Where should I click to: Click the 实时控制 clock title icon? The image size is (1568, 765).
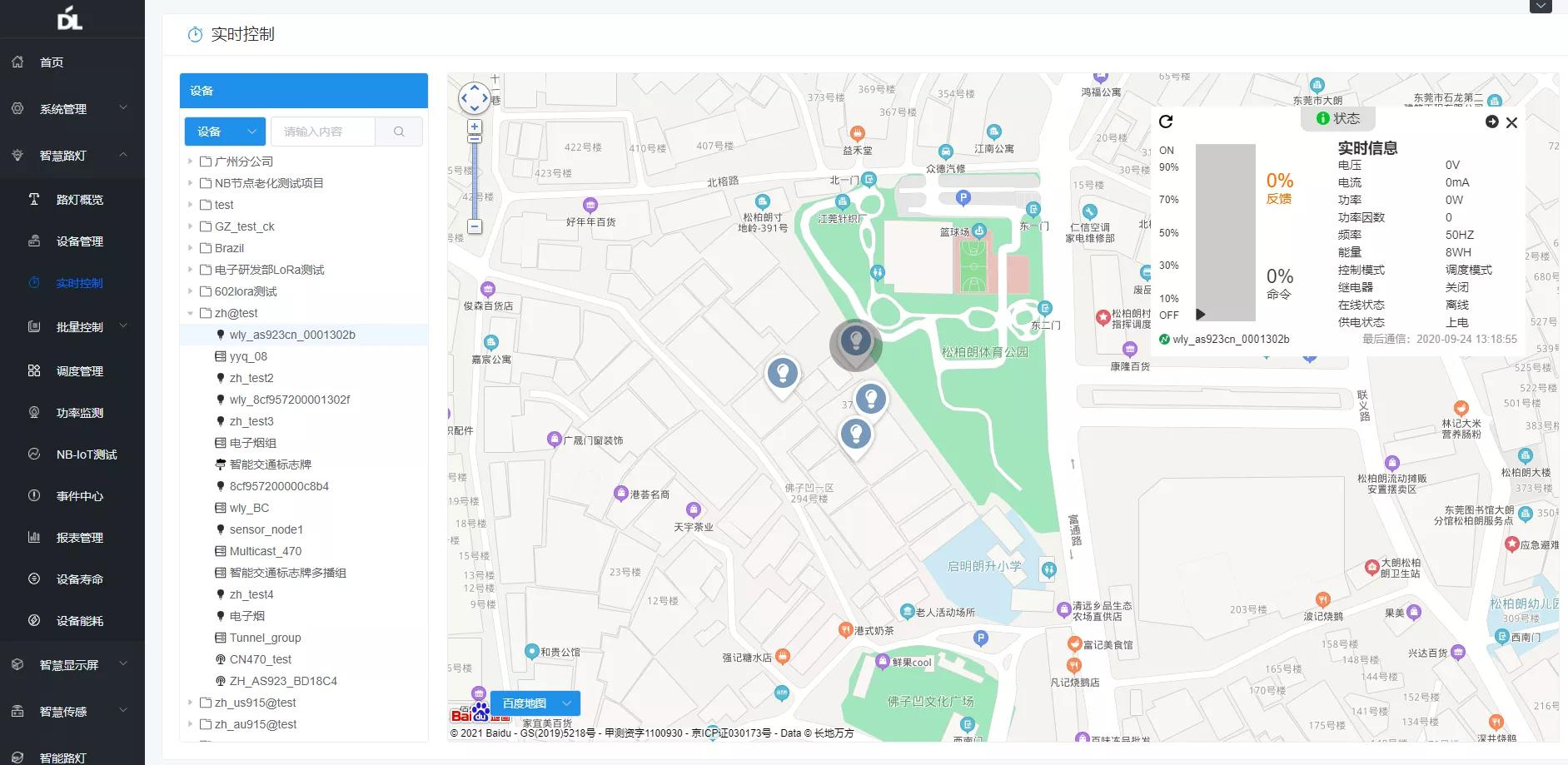coord(195,34)
